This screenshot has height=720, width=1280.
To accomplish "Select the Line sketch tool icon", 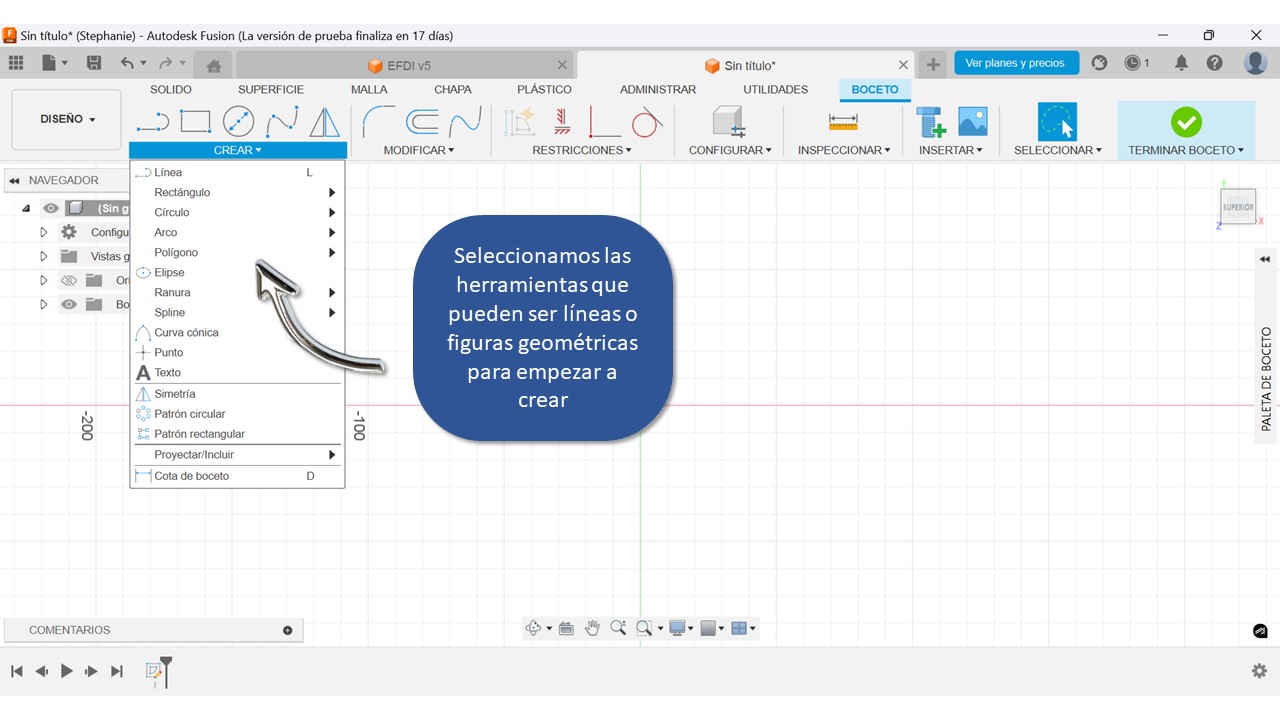I will click(x=153, y=122).
